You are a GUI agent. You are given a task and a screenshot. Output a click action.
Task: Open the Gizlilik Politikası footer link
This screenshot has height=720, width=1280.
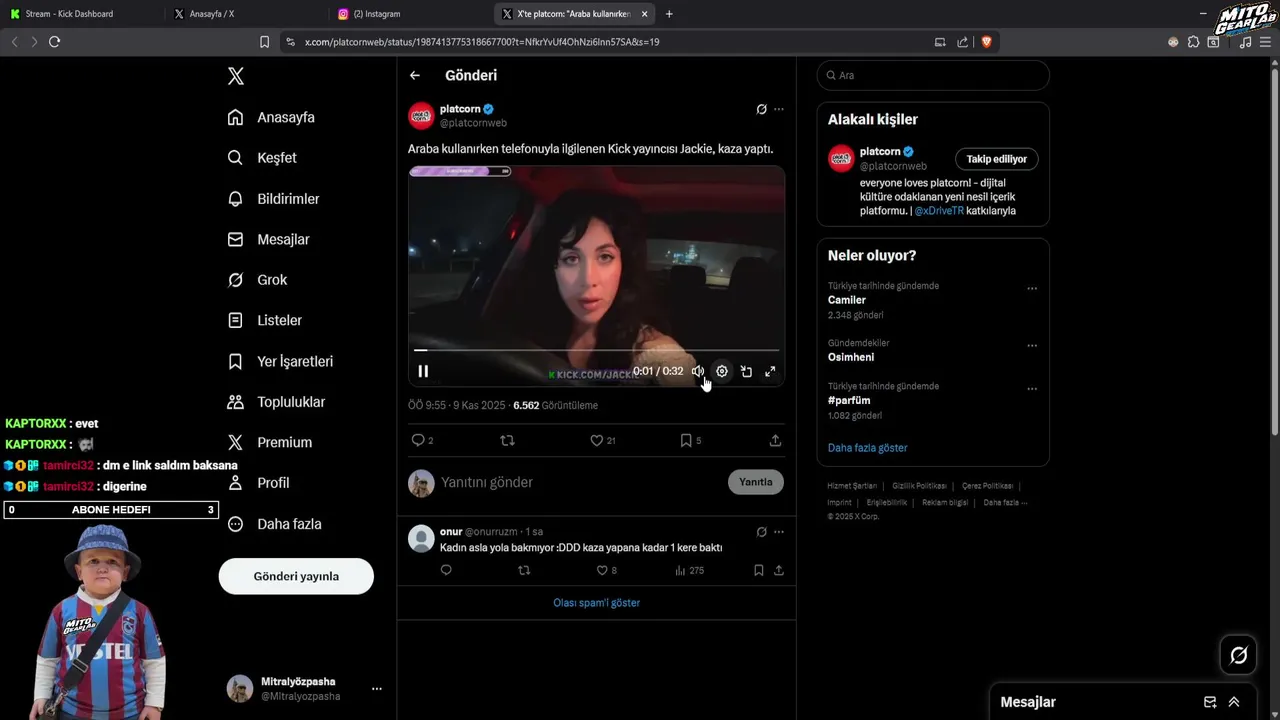[x=919, y=486]
